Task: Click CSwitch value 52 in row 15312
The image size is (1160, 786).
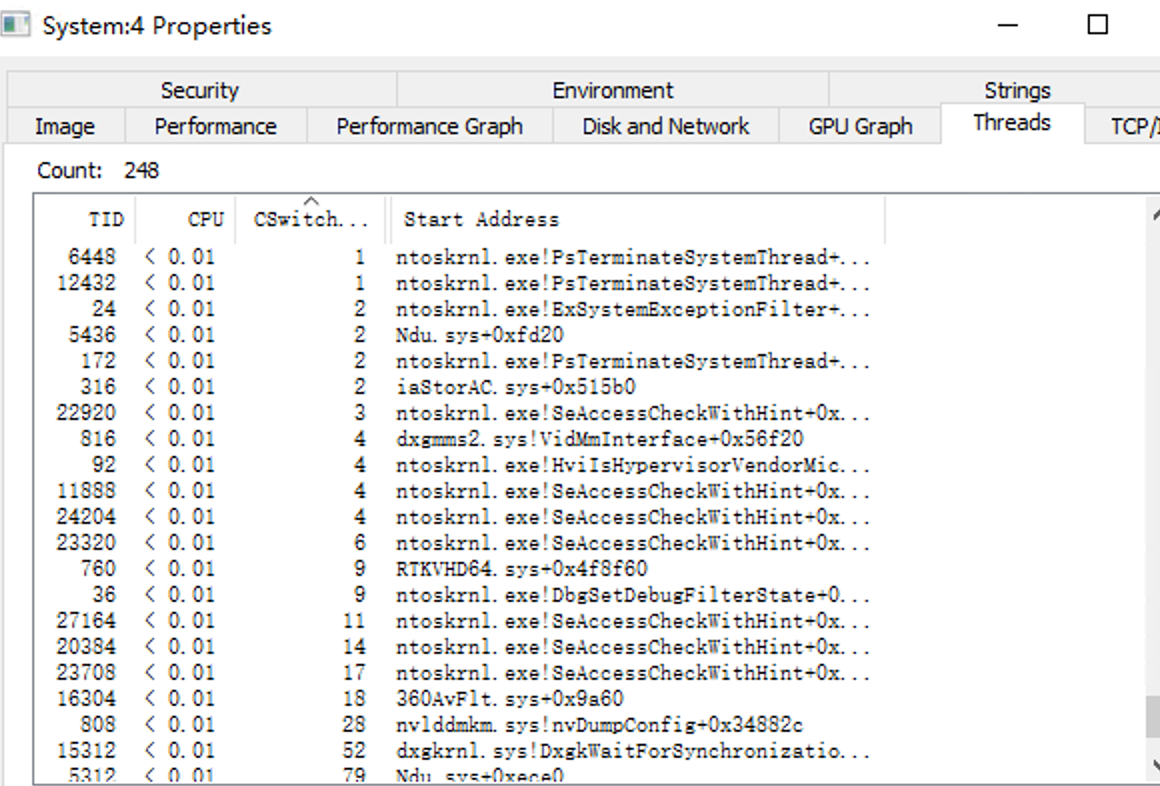Action: (x=354, y=750)
